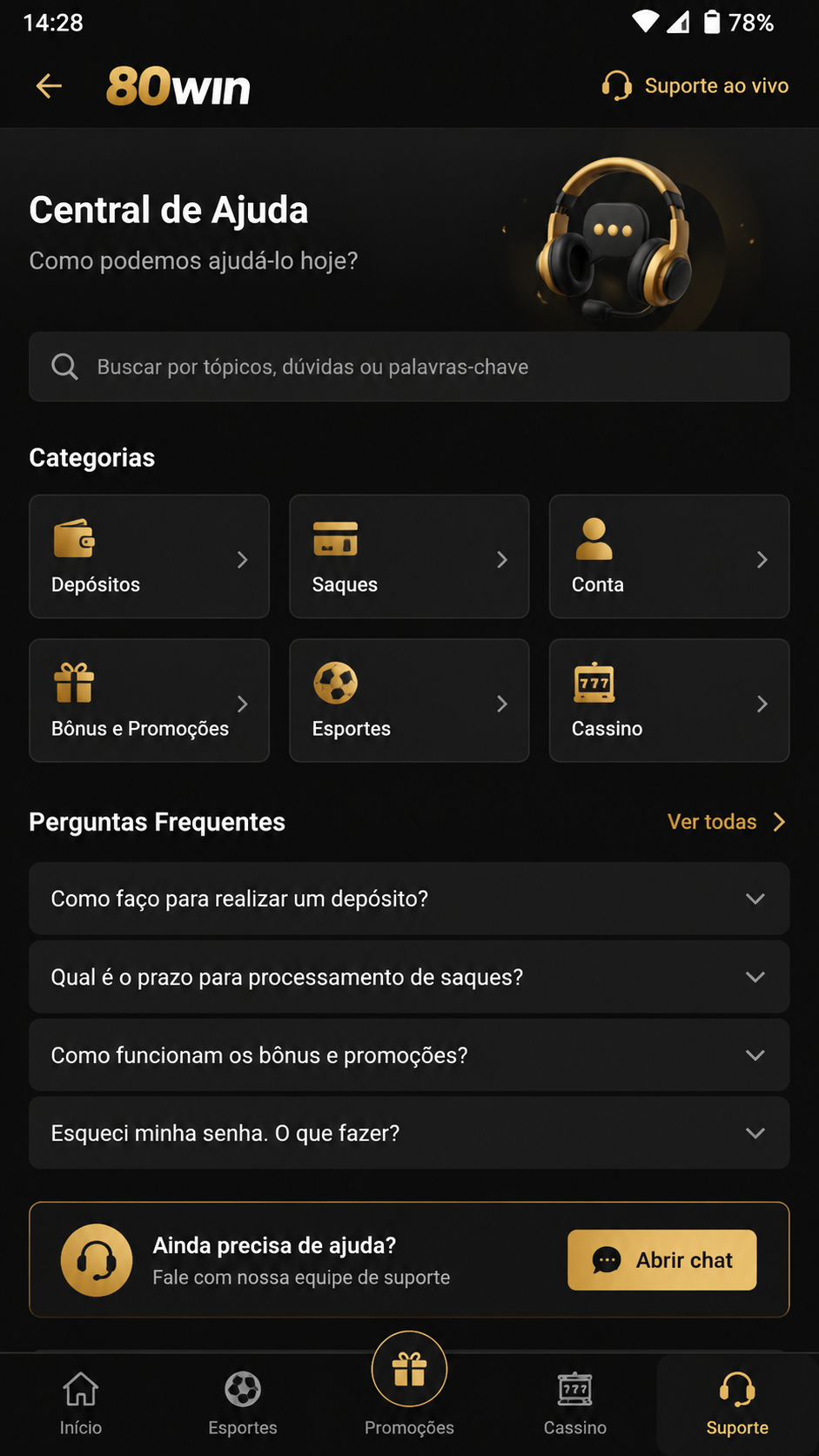Expand the saques processing time question
The width and height of the screenshot is (819, 1456).
(409, 977)
